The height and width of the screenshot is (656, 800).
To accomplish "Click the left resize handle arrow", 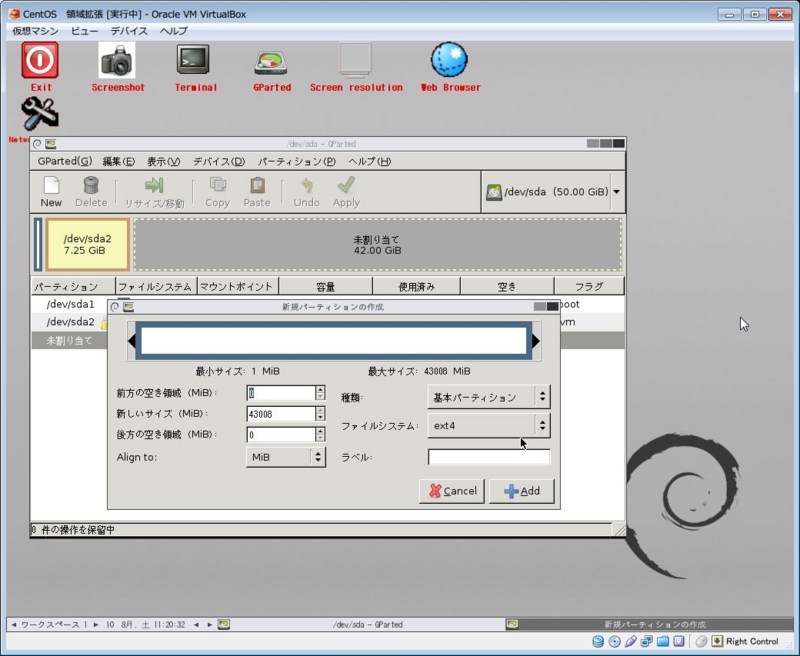I will (x=132, y=341).
